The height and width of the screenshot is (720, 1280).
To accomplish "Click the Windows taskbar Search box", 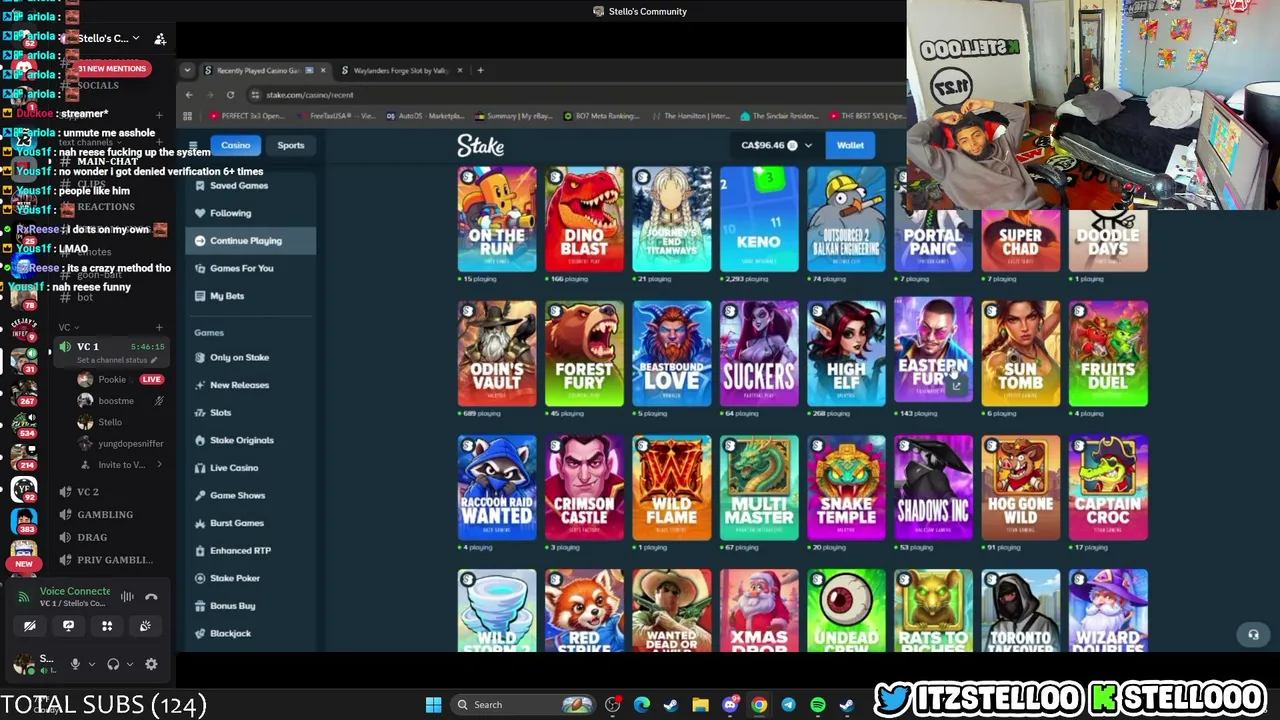I will pos(523,705).
